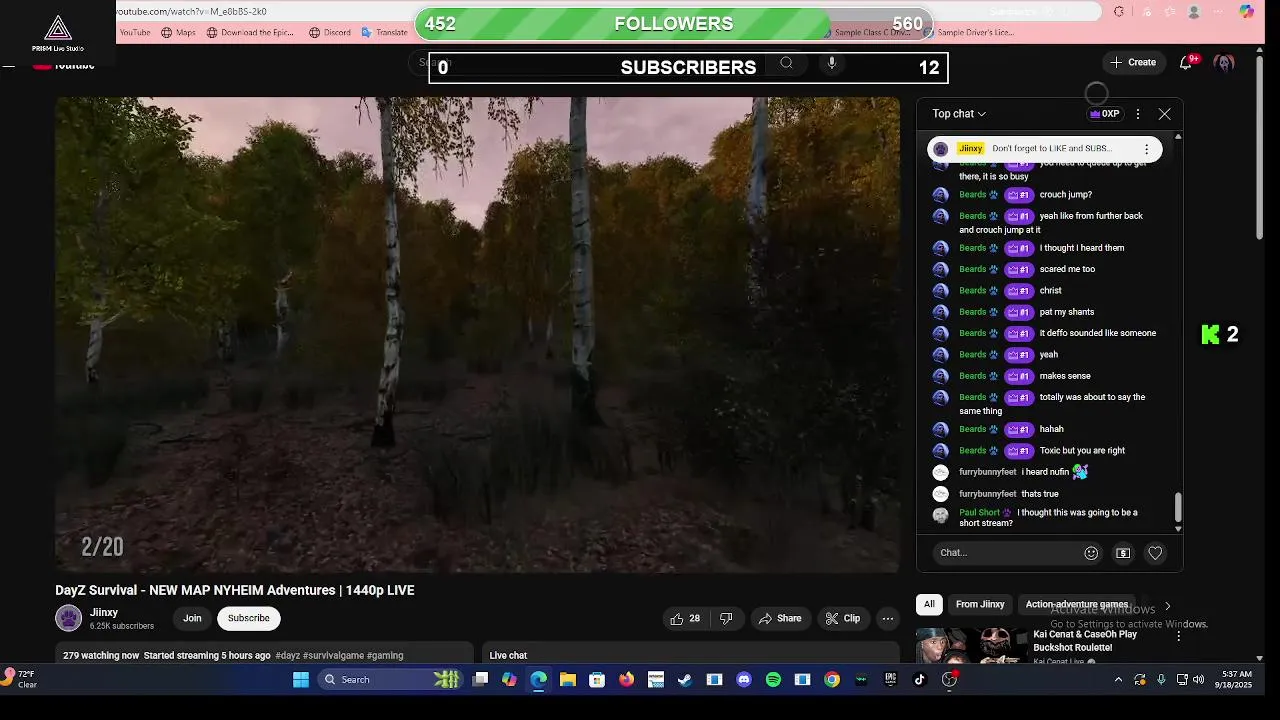Open Steam from the taskbar

(685, 679)
